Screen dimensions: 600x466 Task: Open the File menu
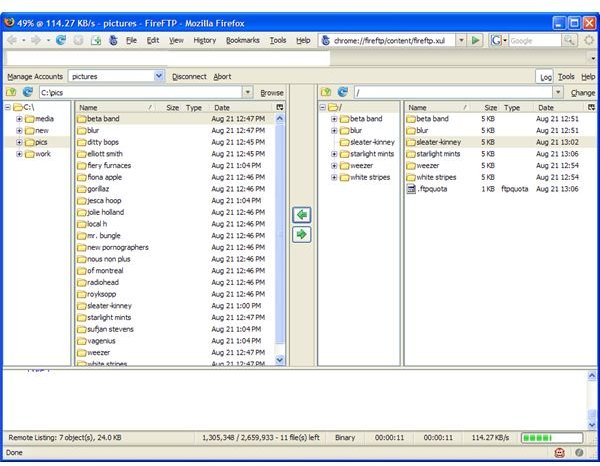pos(131,40)
